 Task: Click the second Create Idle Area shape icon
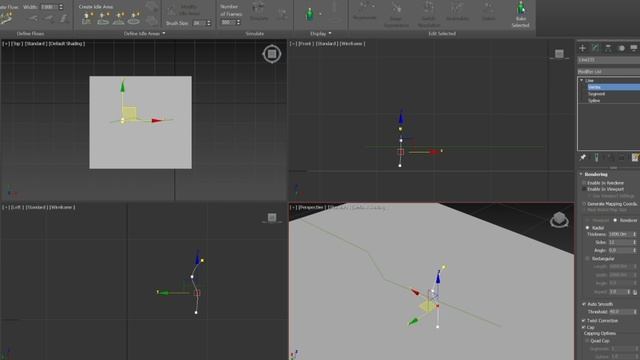tap(103, 19)
